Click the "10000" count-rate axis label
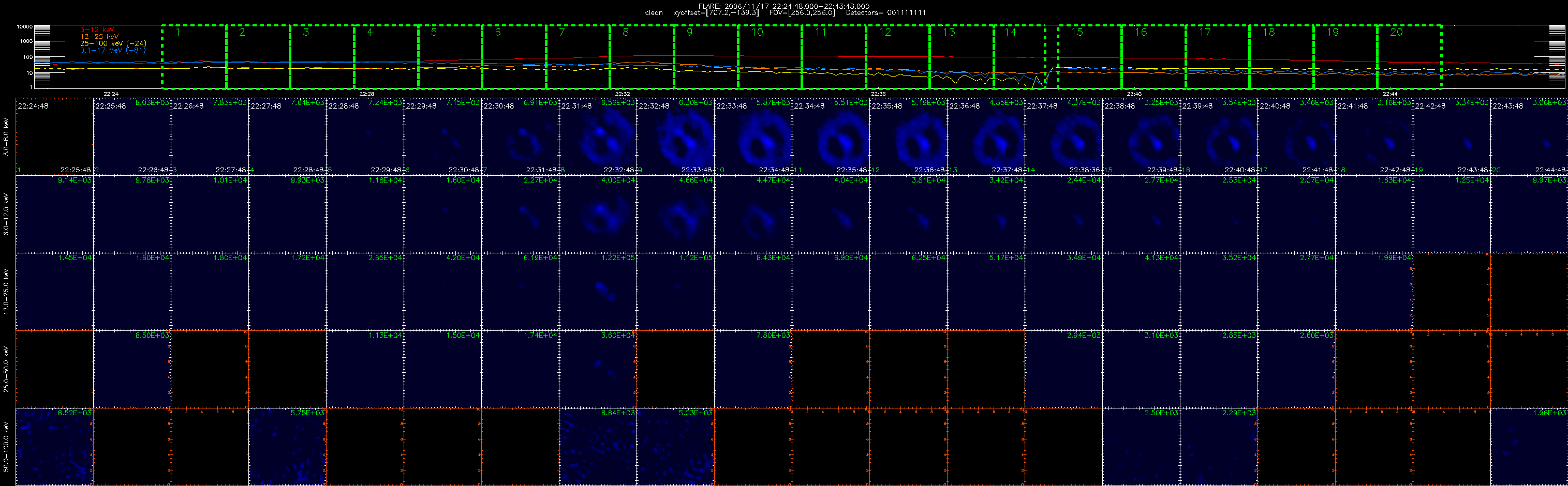The image size is (1568, 486). coord(24,27)
